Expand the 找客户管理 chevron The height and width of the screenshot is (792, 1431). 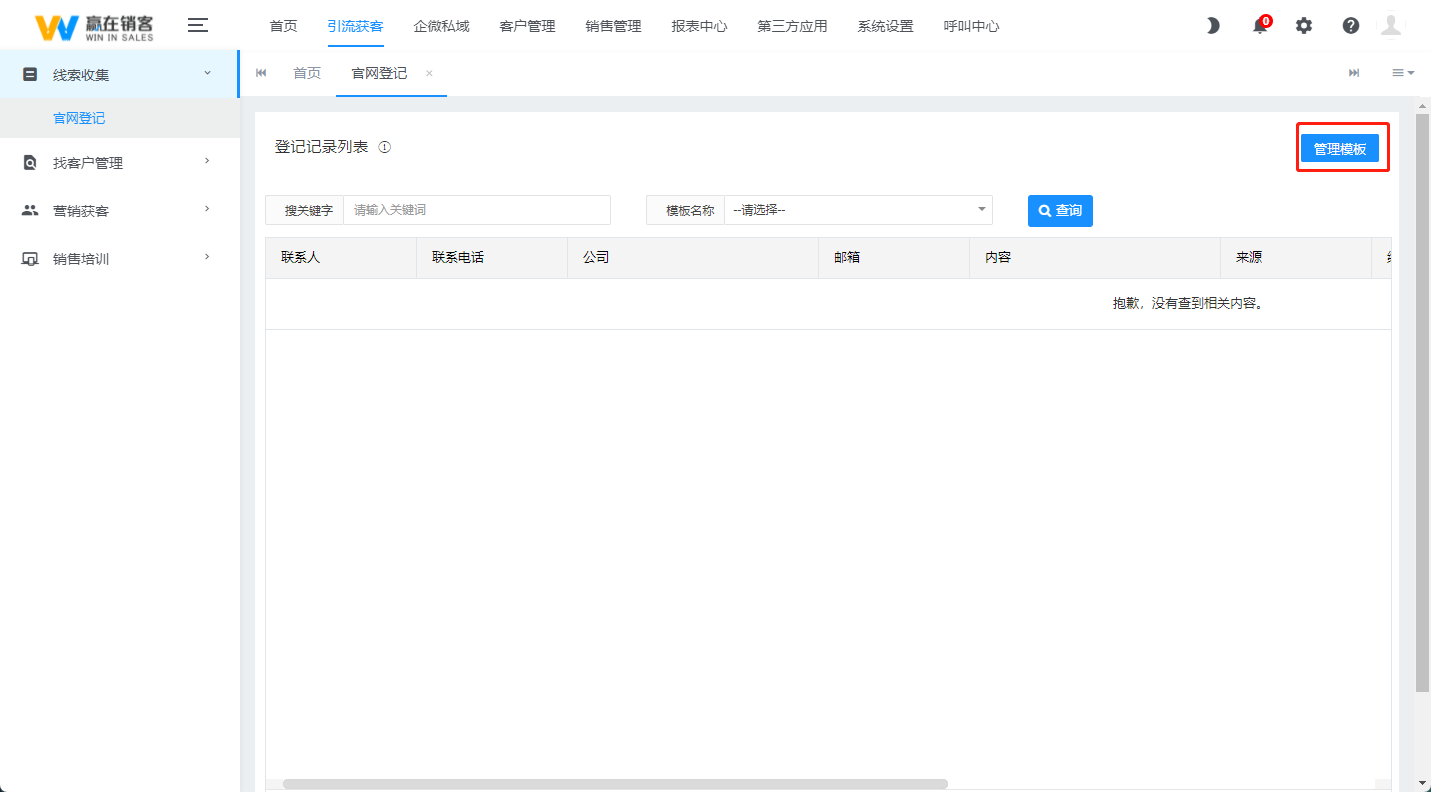pyautogui.click(x=207, y=161)
